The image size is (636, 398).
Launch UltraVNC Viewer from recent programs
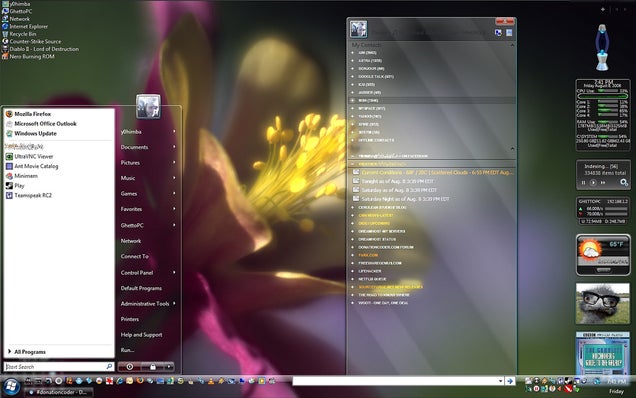[x=34, y=156]
